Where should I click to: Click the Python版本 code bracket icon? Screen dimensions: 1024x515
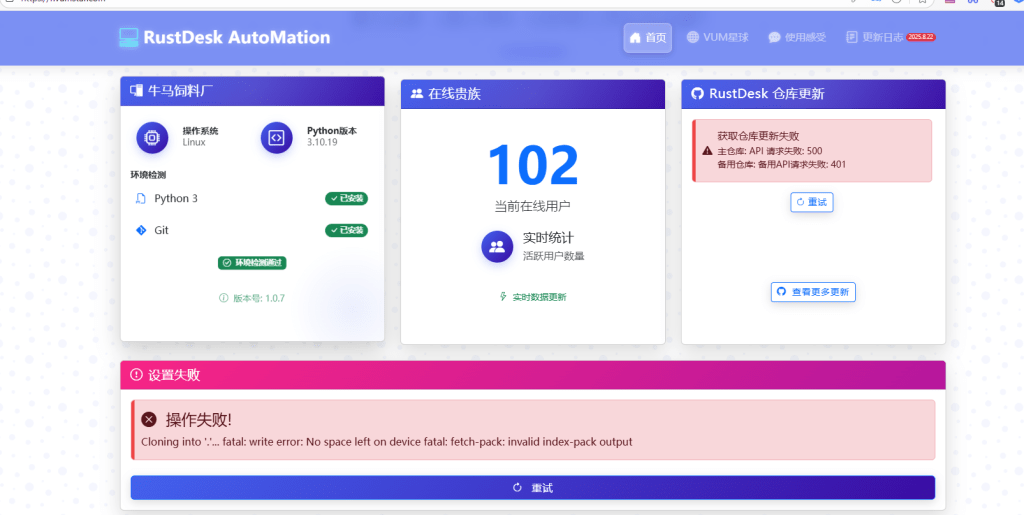tap(277, 137)
